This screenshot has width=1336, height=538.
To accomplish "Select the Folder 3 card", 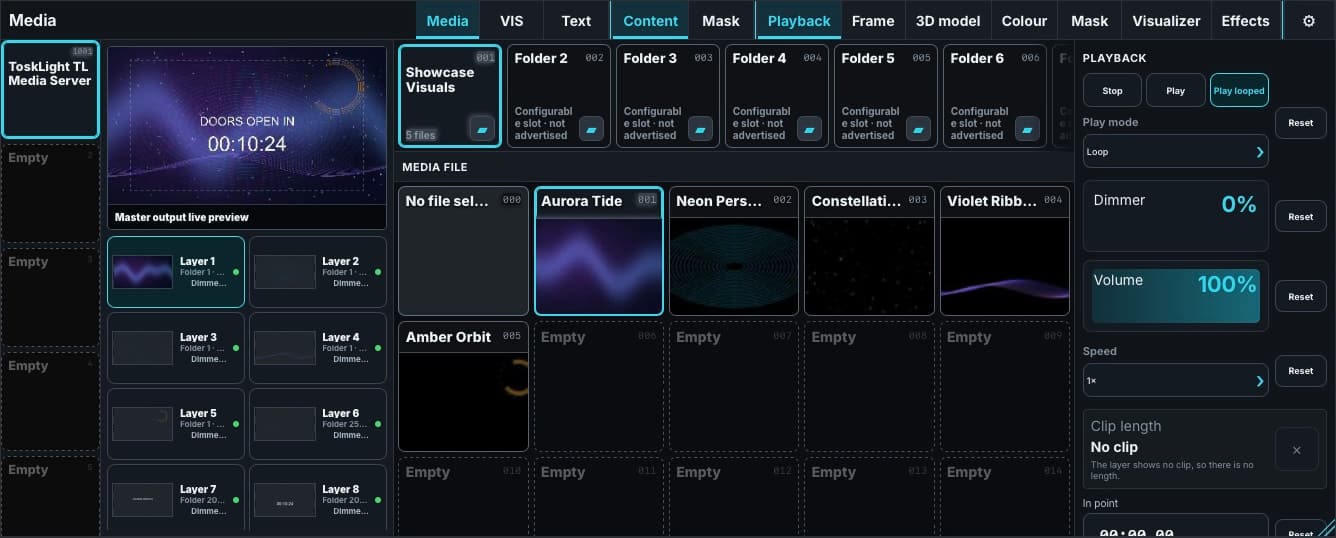I will click(x=668, y=96).
